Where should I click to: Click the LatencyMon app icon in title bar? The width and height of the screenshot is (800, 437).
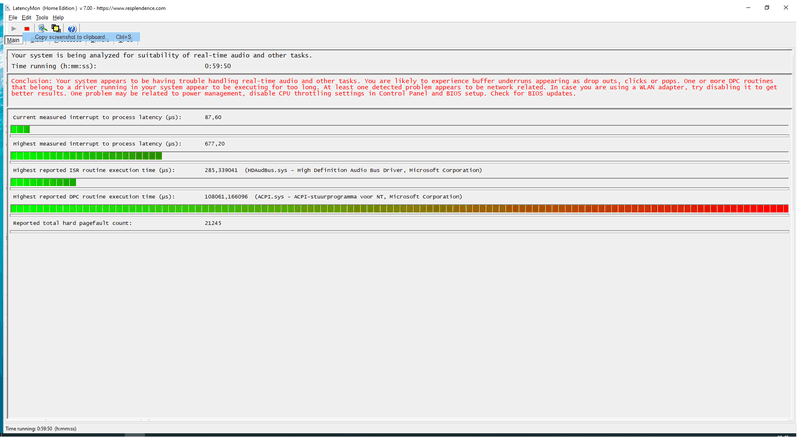(x=7, y=8)
